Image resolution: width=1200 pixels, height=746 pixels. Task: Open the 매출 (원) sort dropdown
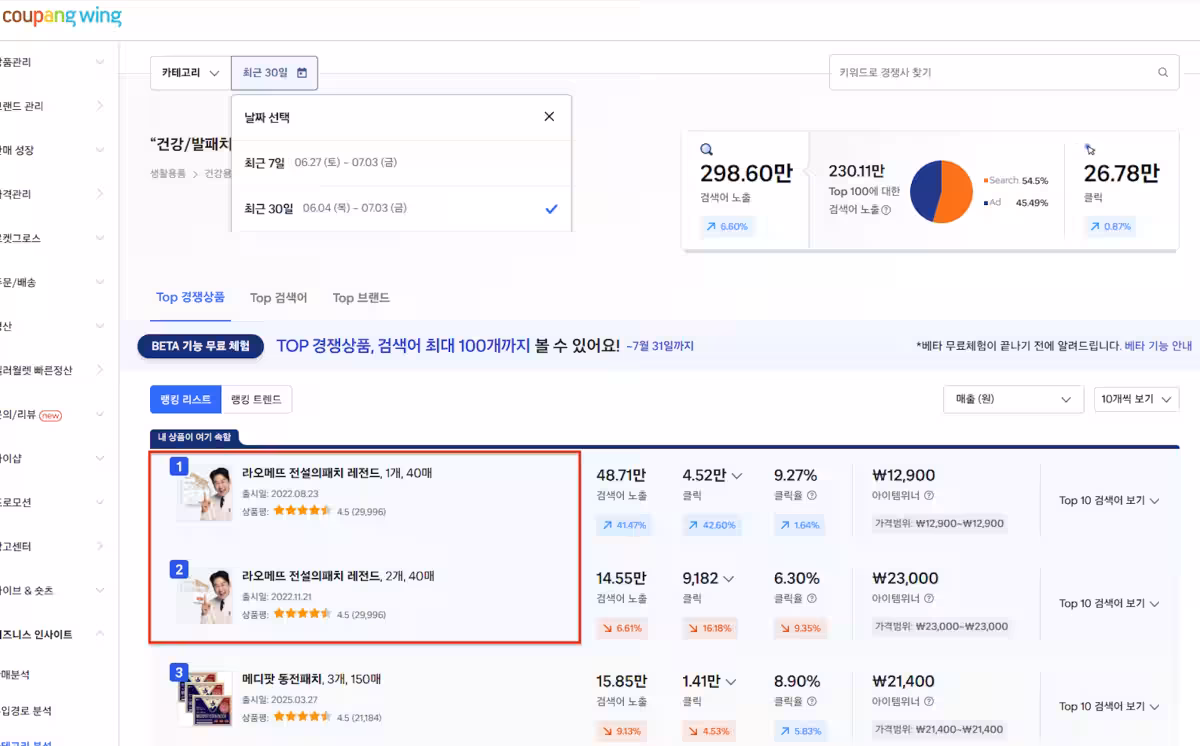tap(1013, 399)
